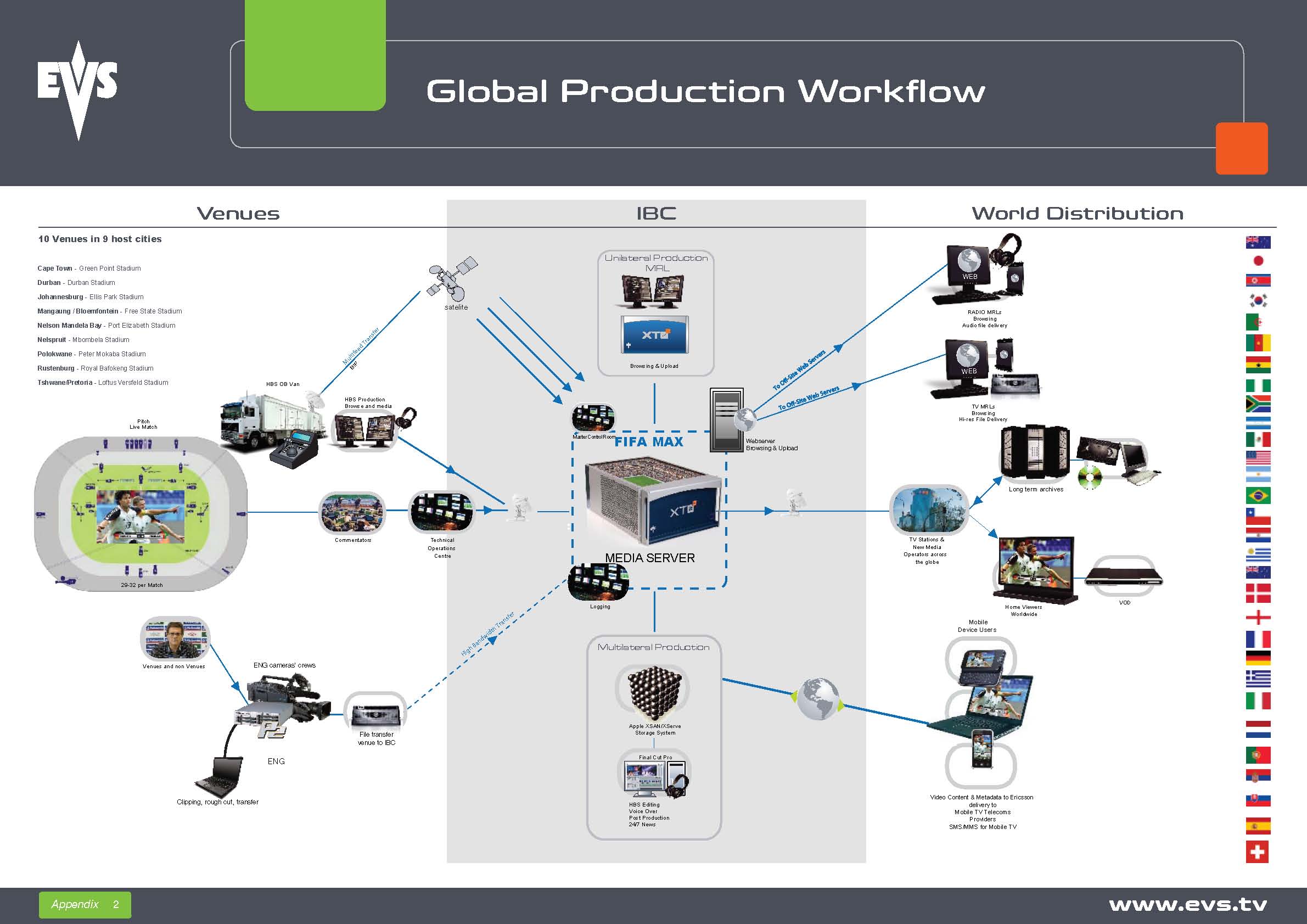Click 'Johannesburg - Ellis Park Stadium' text

click(91, 296)
